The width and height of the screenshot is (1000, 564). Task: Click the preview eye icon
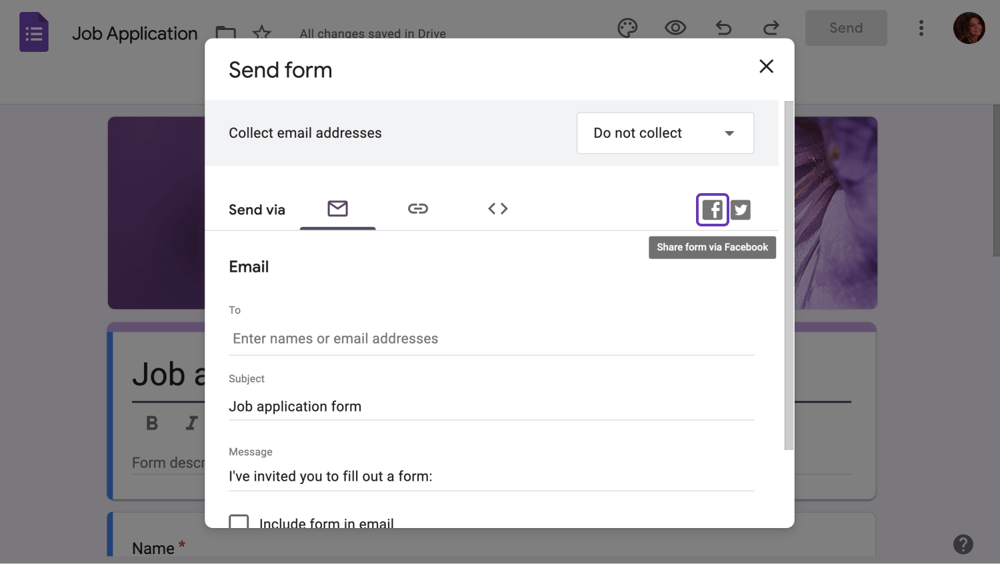675,28
